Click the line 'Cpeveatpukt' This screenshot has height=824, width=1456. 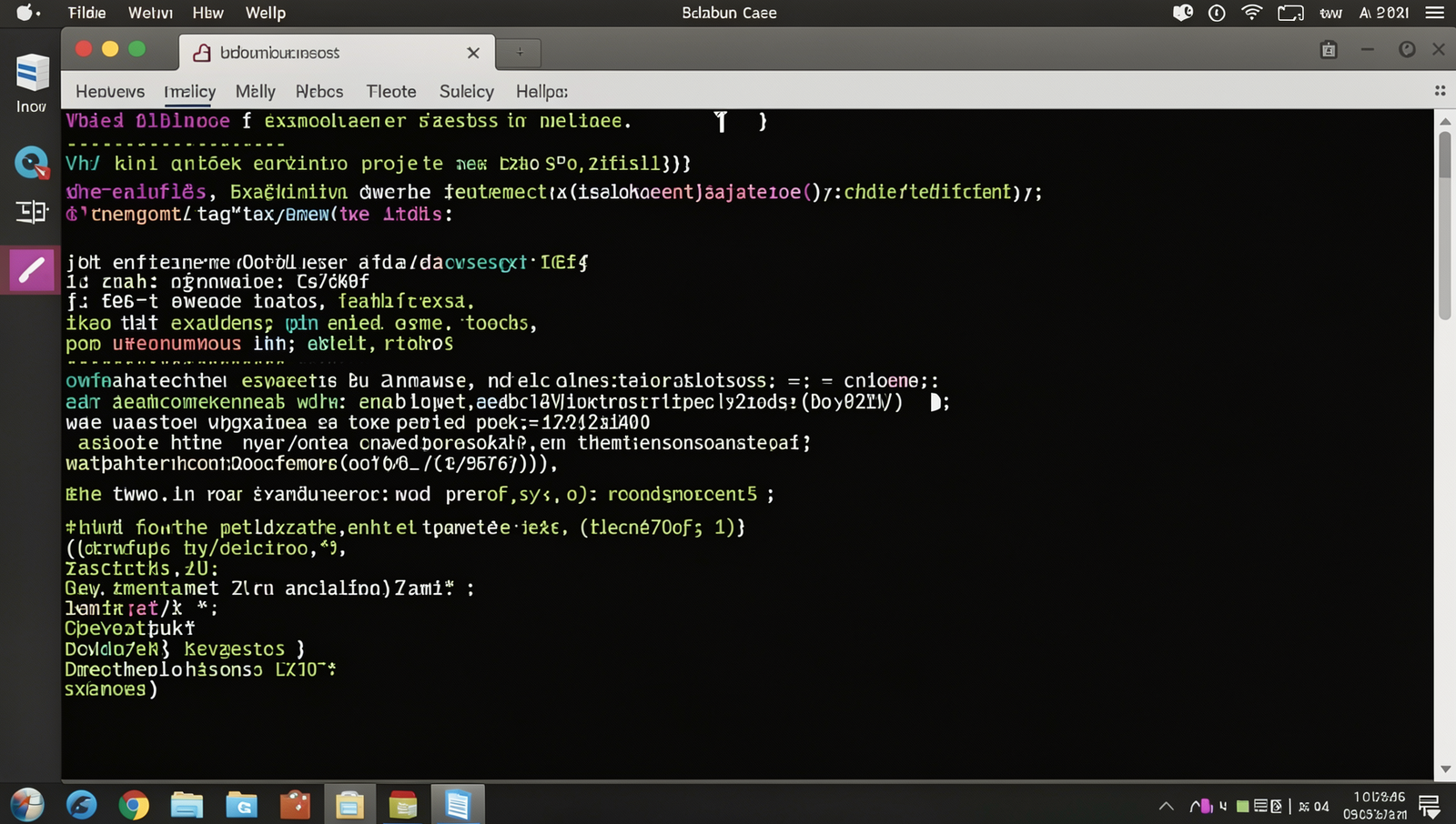(x=130, y=628)
